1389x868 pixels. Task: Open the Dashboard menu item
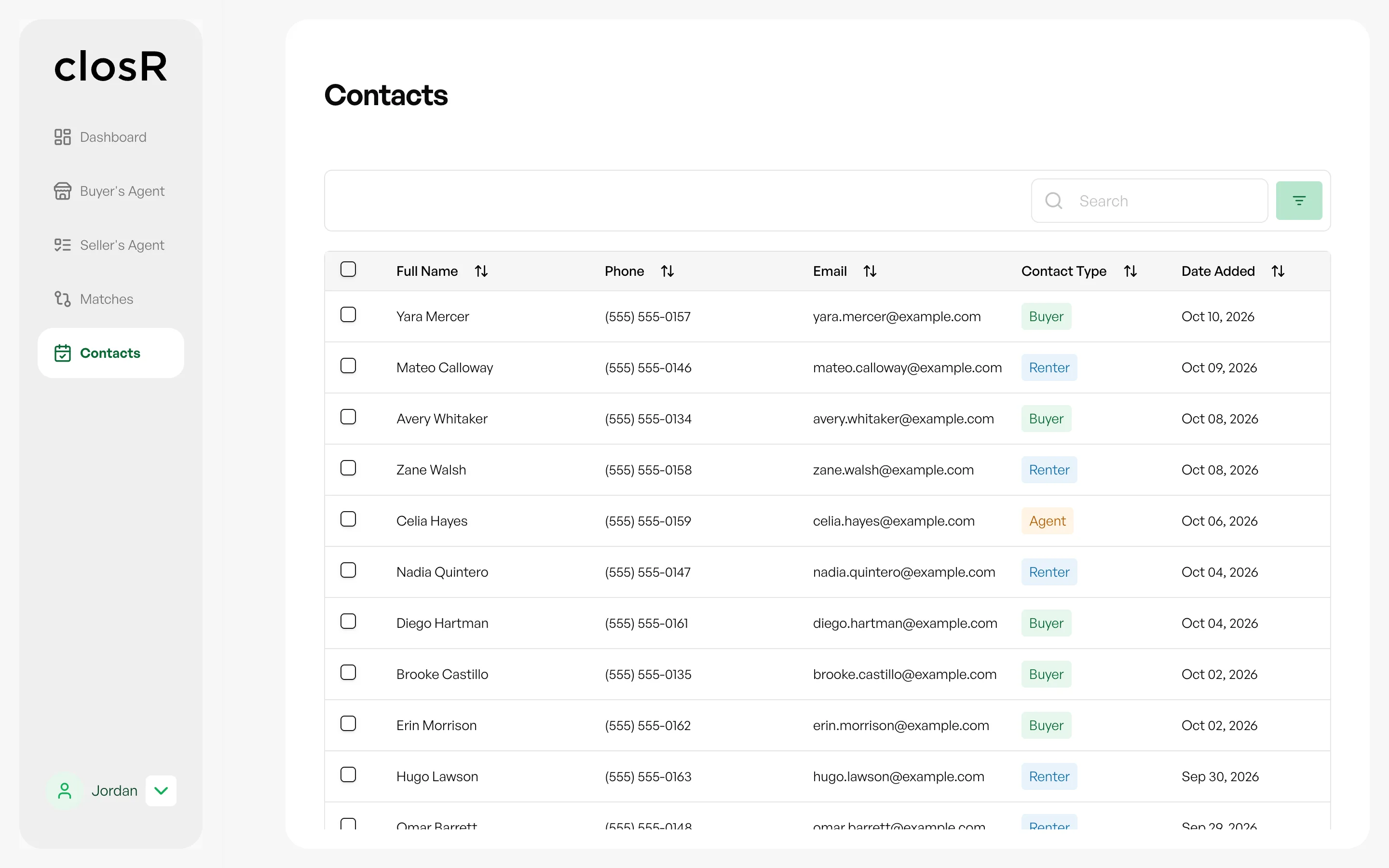click(x=111, y=137)
